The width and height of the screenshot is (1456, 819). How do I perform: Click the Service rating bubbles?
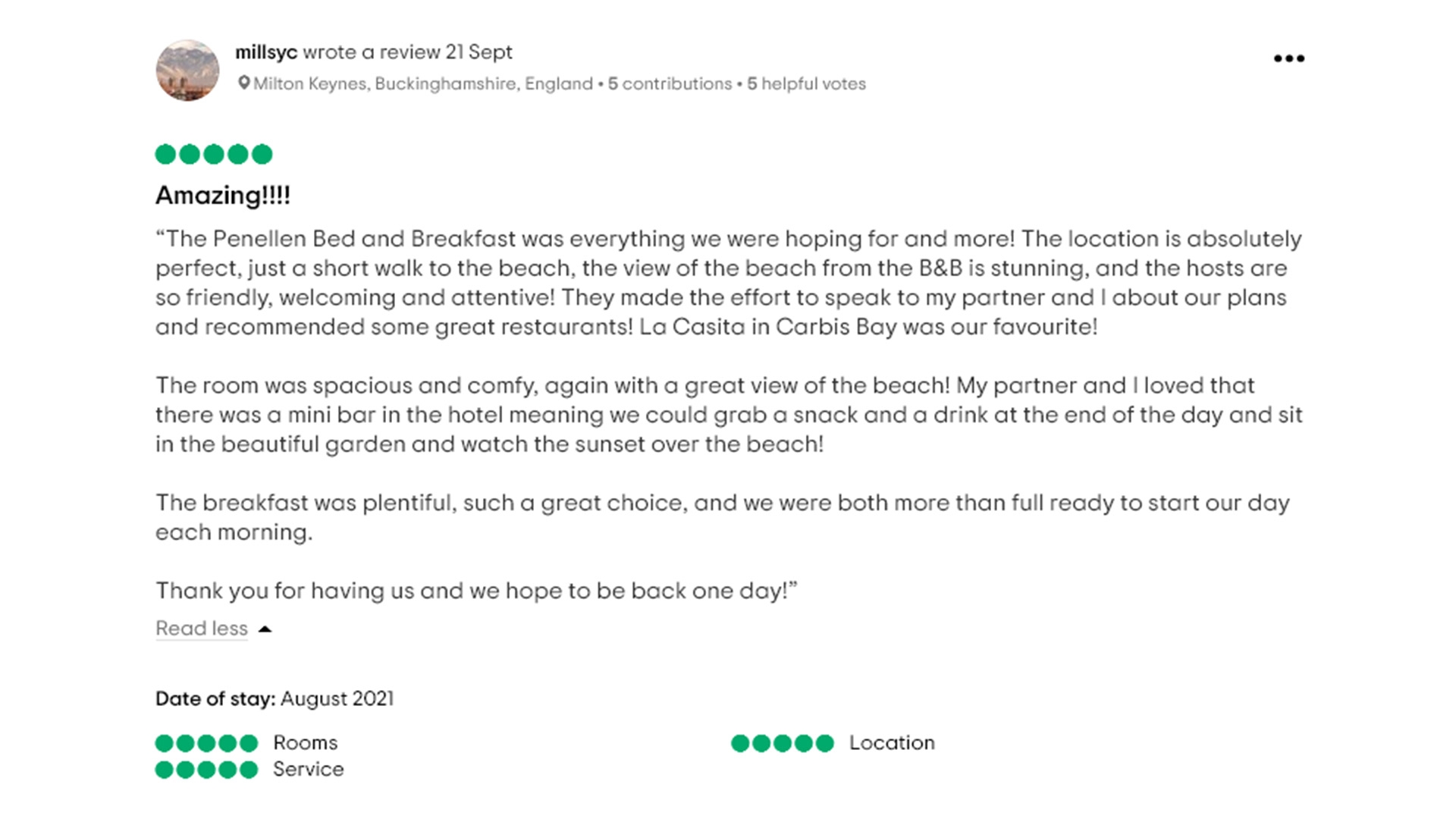[x=206, y=770]
